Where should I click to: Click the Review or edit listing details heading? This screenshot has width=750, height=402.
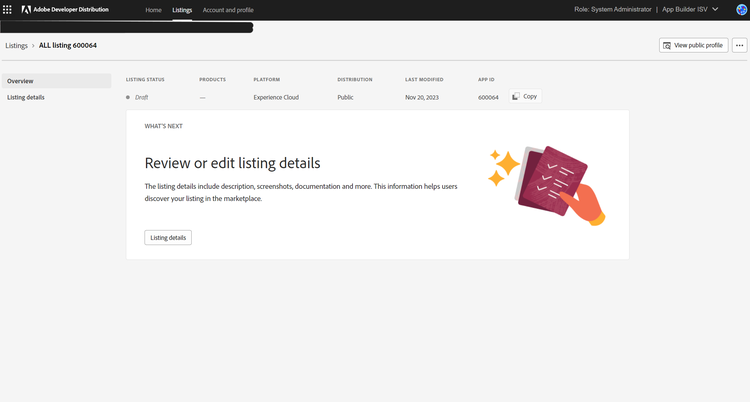[x=232, y=163]
